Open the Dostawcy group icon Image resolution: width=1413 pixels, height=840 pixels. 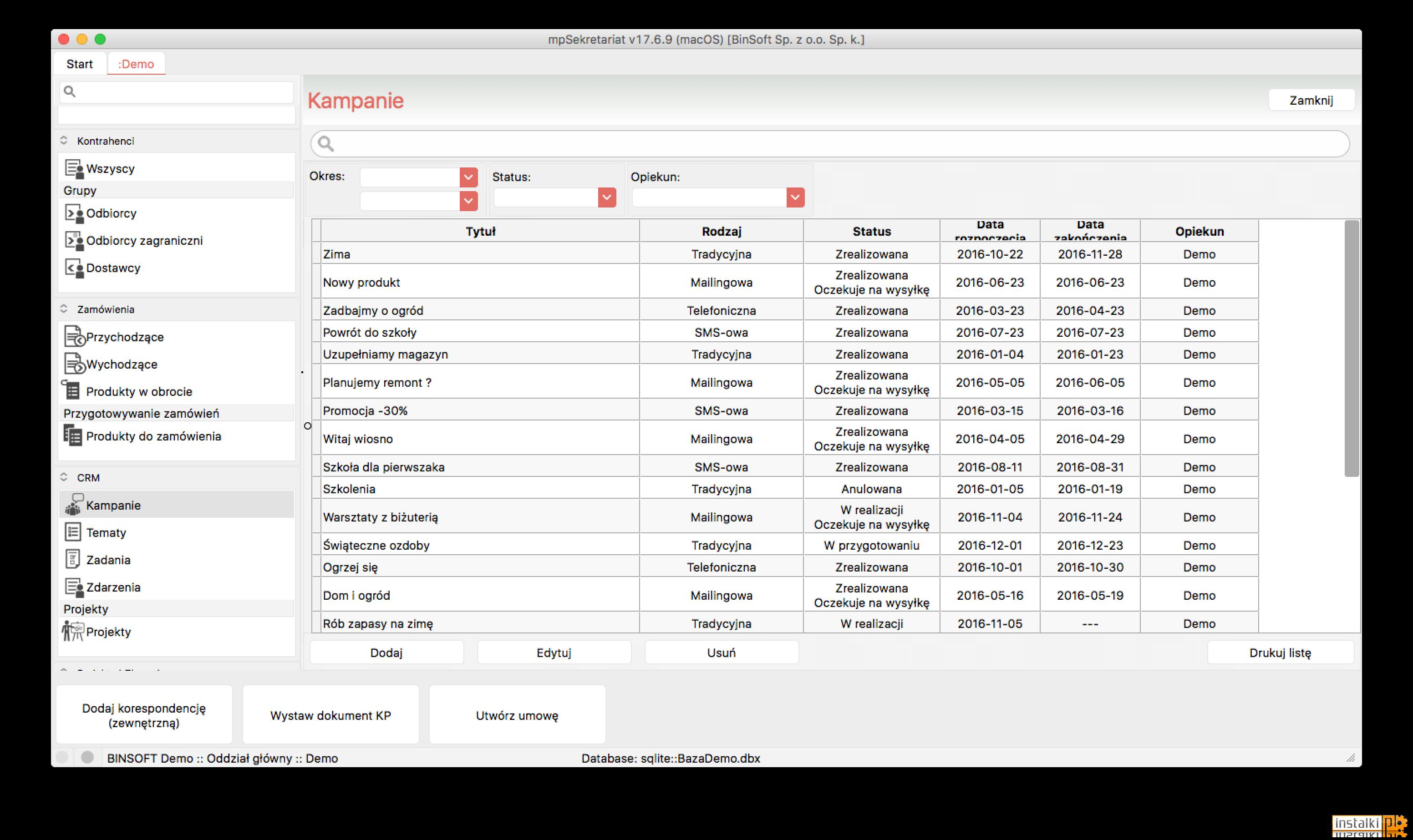(74, 268)
